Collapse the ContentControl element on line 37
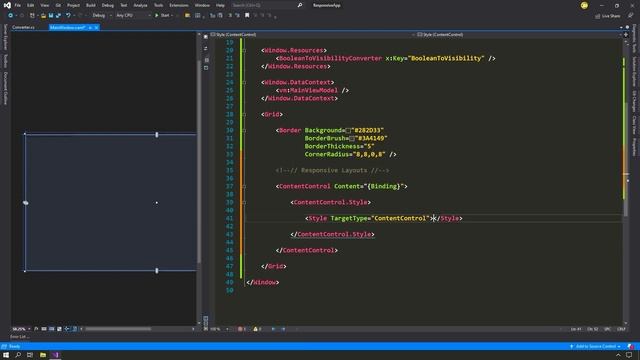The height and width of the screenshot is (360, 640). (x=244, y=187)
